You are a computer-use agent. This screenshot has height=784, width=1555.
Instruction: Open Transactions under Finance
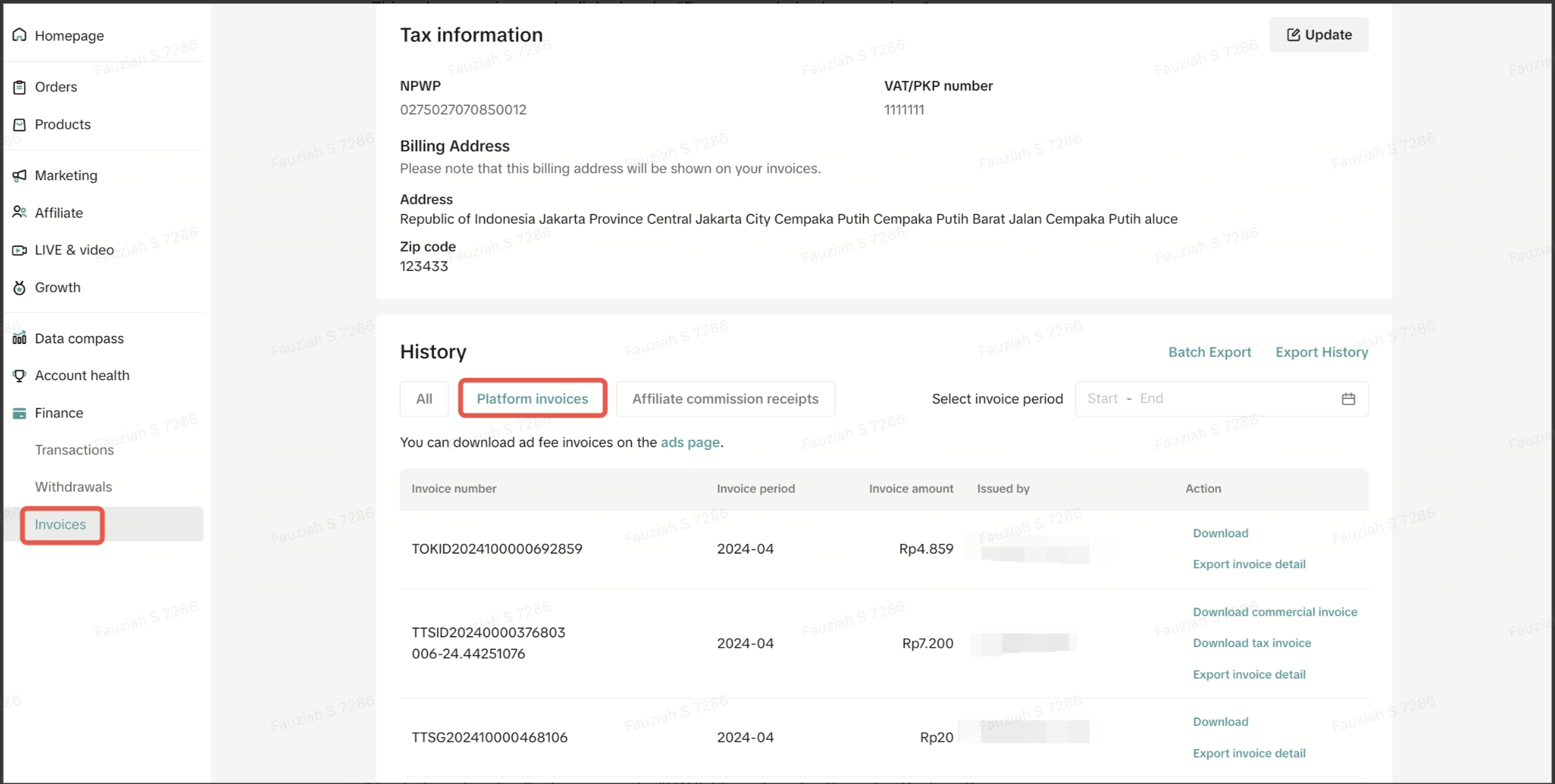[x=74, y=450]
